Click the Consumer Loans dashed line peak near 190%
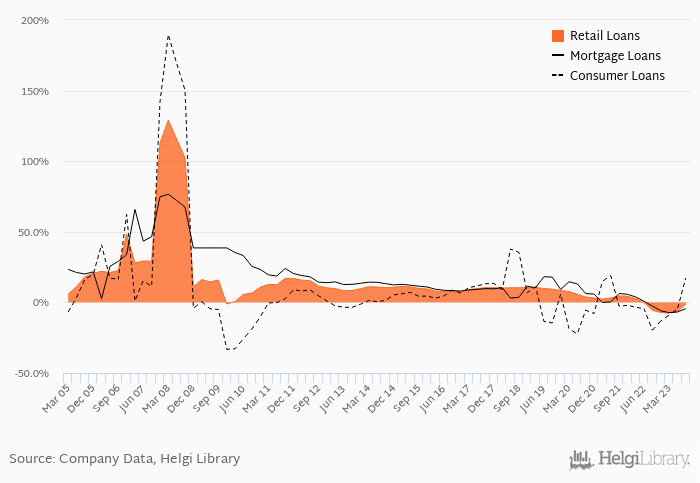The image size is (700, 483). [168, 36]
